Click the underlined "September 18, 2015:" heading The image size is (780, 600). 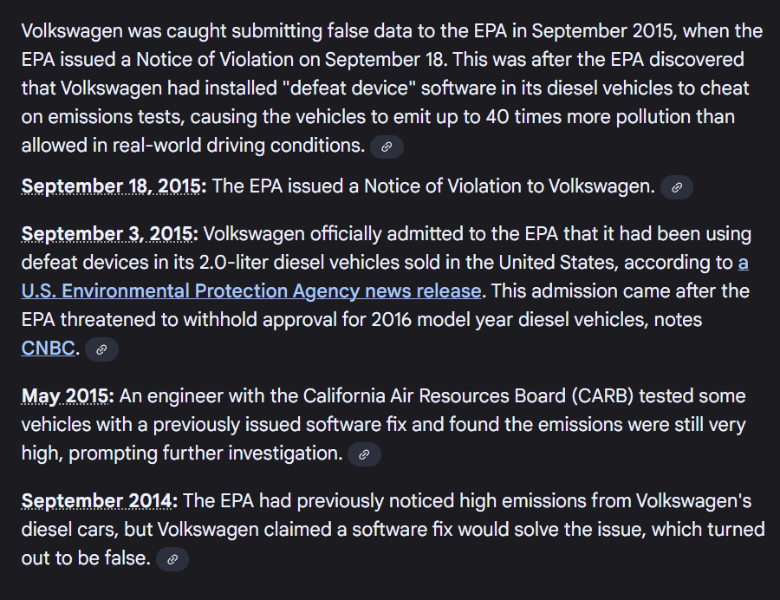(x=114, y=186)
